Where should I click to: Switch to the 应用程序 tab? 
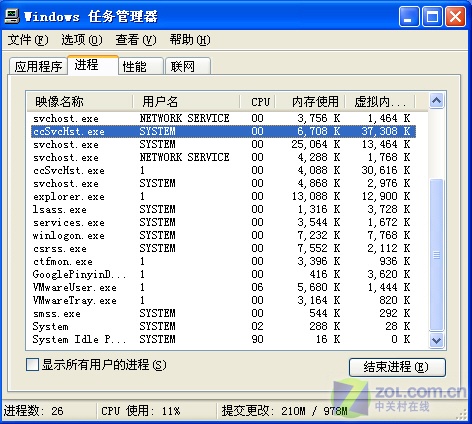pos(38,66)
